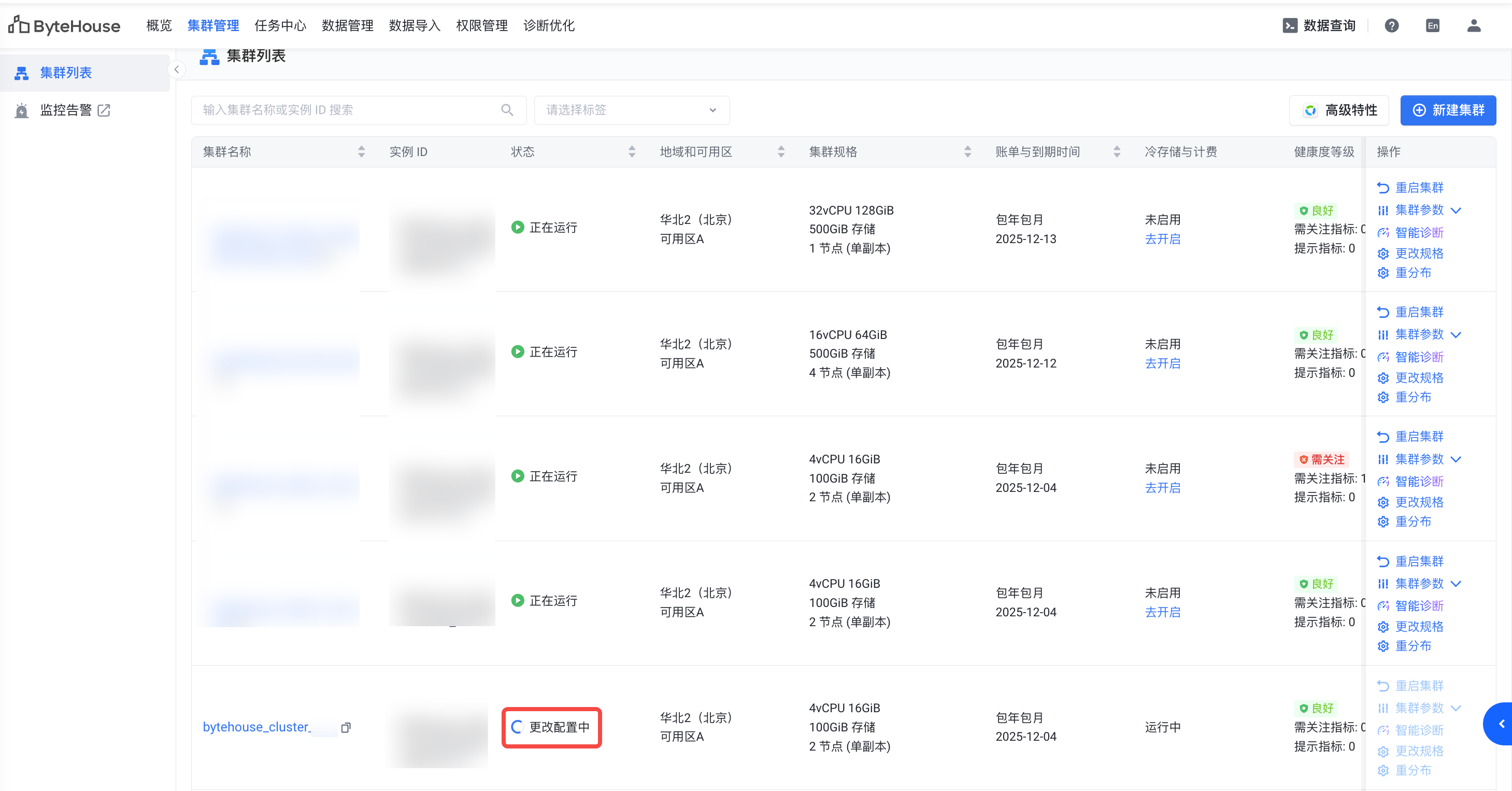This screenshot has height=791, width=1512.
Task: Open the 请选择标签 dropdown
Action: [x=631, y=110]
